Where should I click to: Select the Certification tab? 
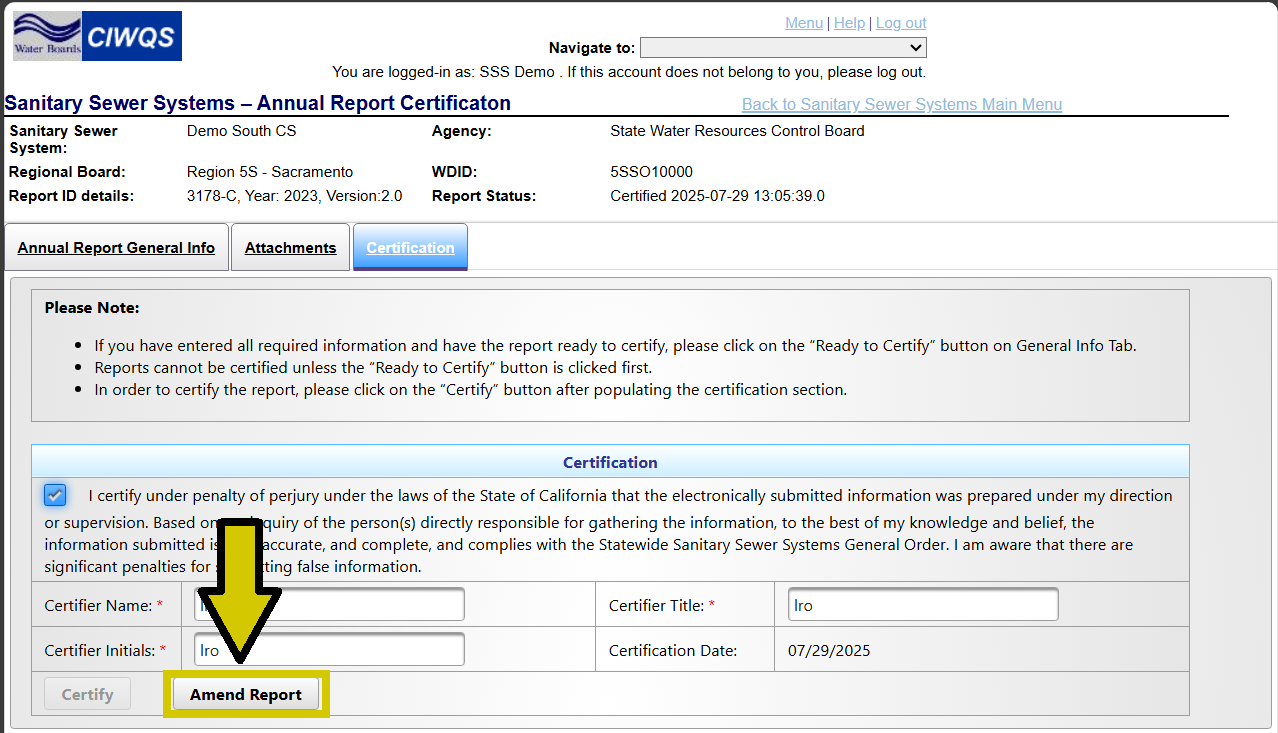[410, 247]
